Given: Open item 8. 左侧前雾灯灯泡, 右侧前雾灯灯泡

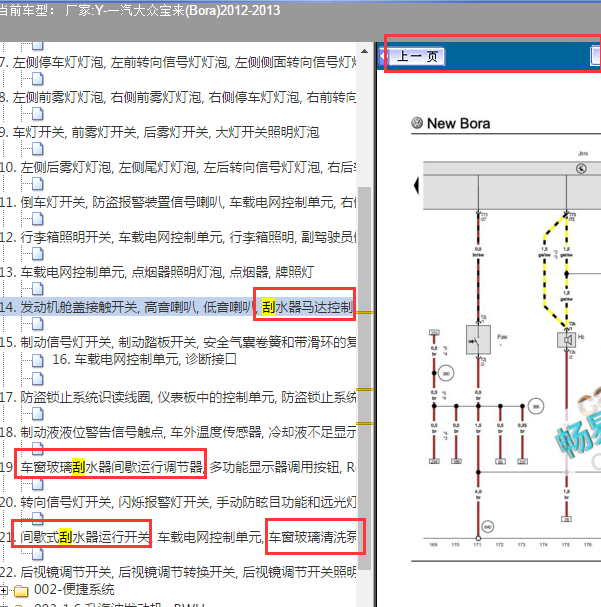Looking at the screenshot, I should (178, 97).
